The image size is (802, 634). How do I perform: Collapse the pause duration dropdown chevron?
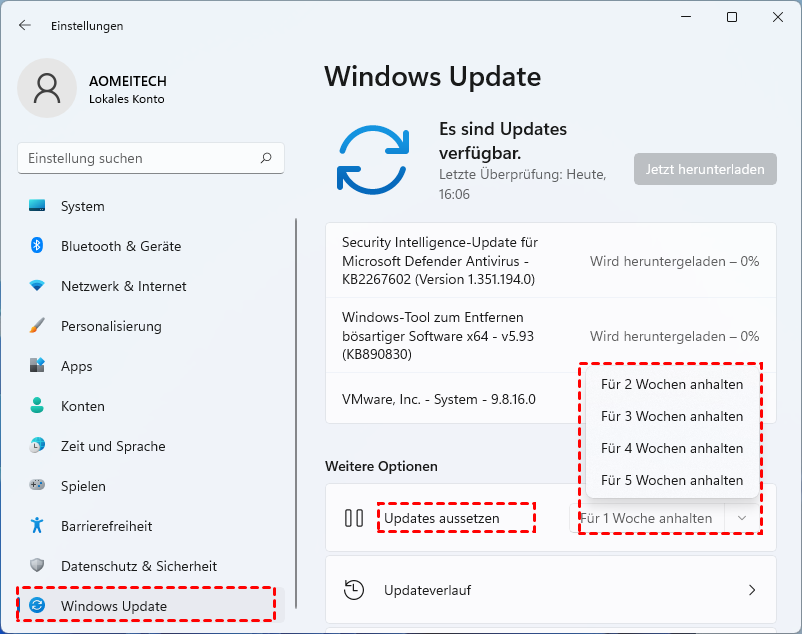(742, 518)
